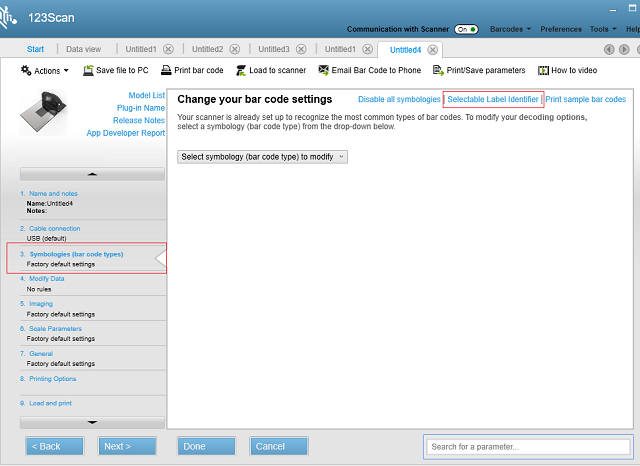Open the Tools menu

point(602,29)
